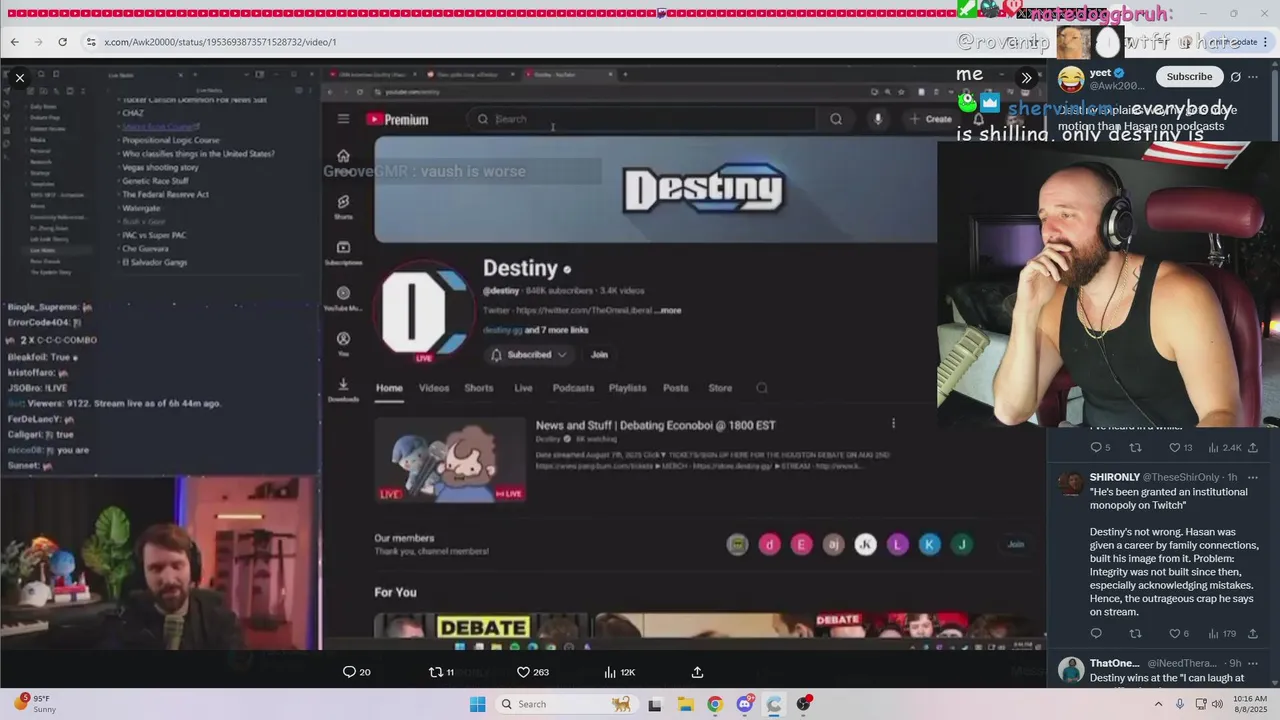Close the X video viewer
The image size is (1280, 720).
[20, 77]
